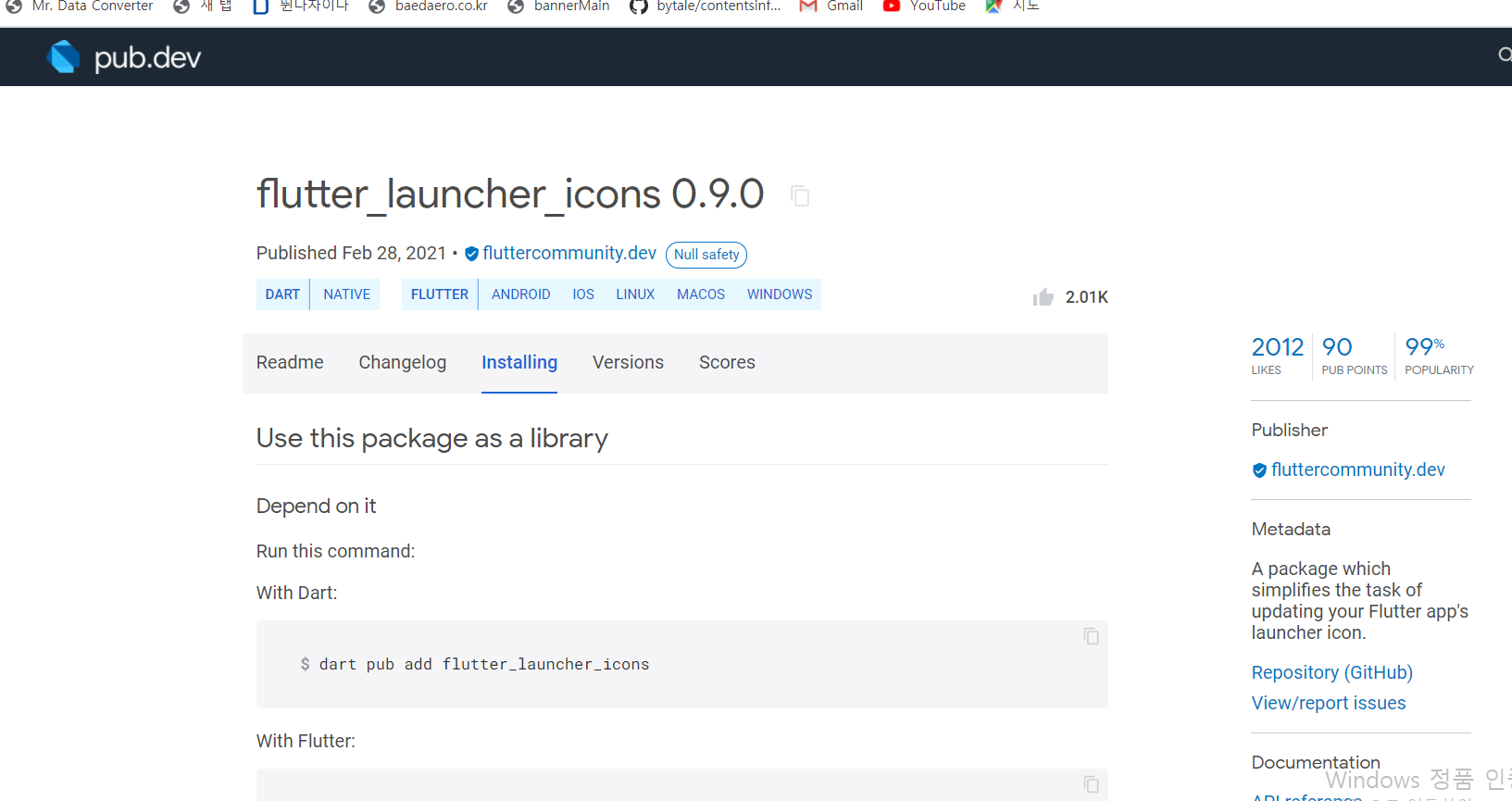Image resolution: width=1512 pixels, height=801 pixels.
Task: Click fluttercommunity.dev link near publish date
Action: coord(569,254)
